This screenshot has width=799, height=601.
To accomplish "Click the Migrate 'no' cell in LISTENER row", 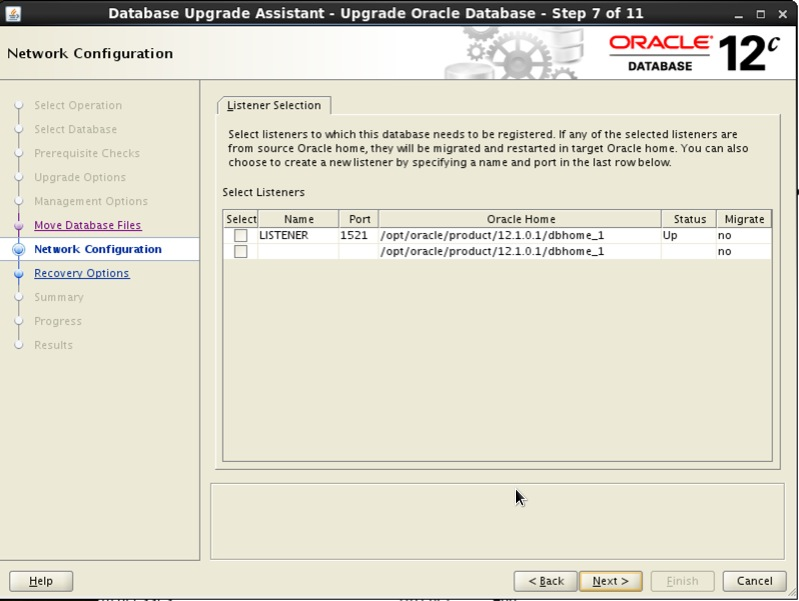I will [744, 236].
